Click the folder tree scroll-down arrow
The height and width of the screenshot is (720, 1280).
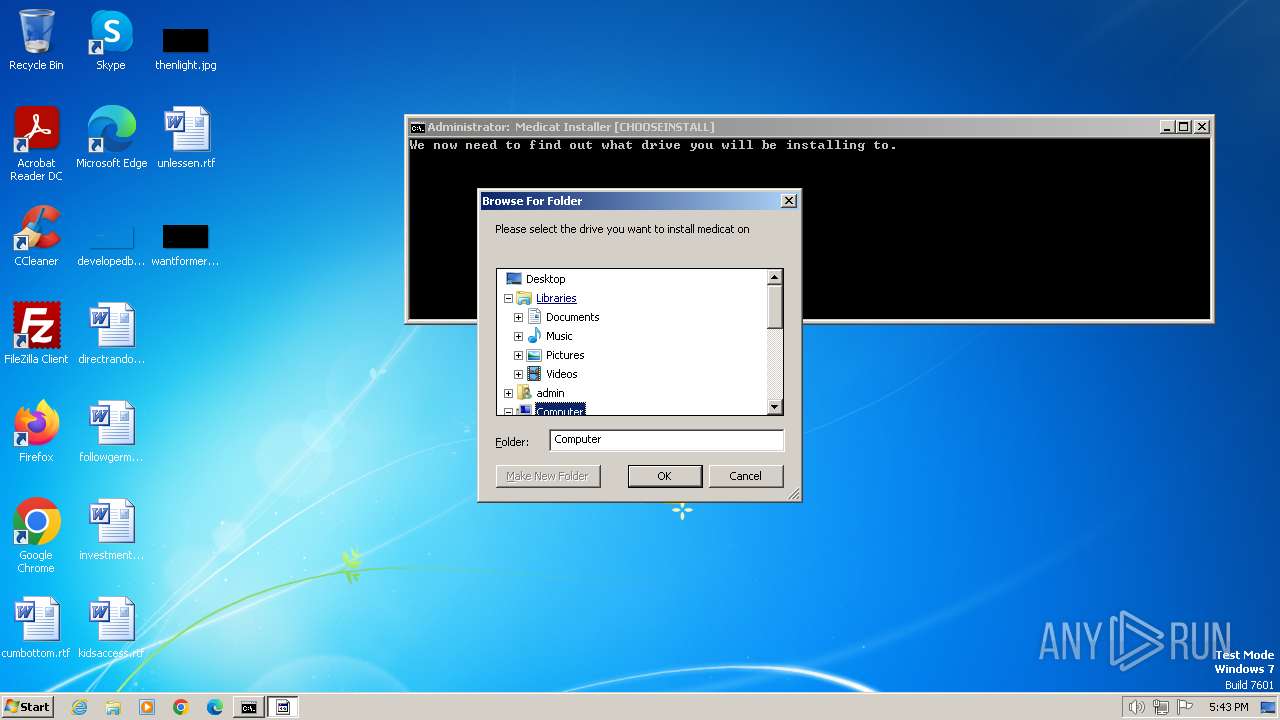[774, 407]
